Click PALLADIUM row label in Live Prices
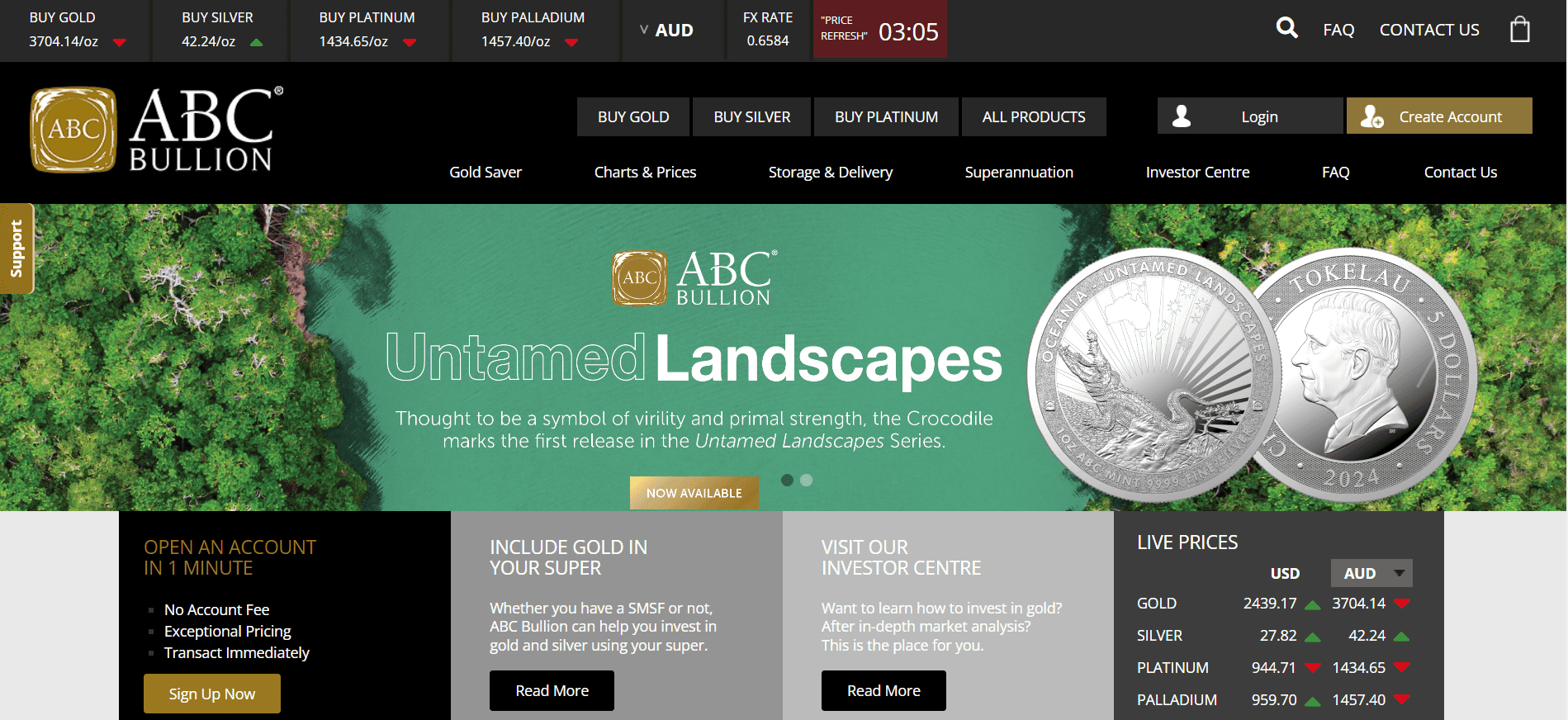Image resolution: width=1568 pixels, height=720 pixels. 1177,700
